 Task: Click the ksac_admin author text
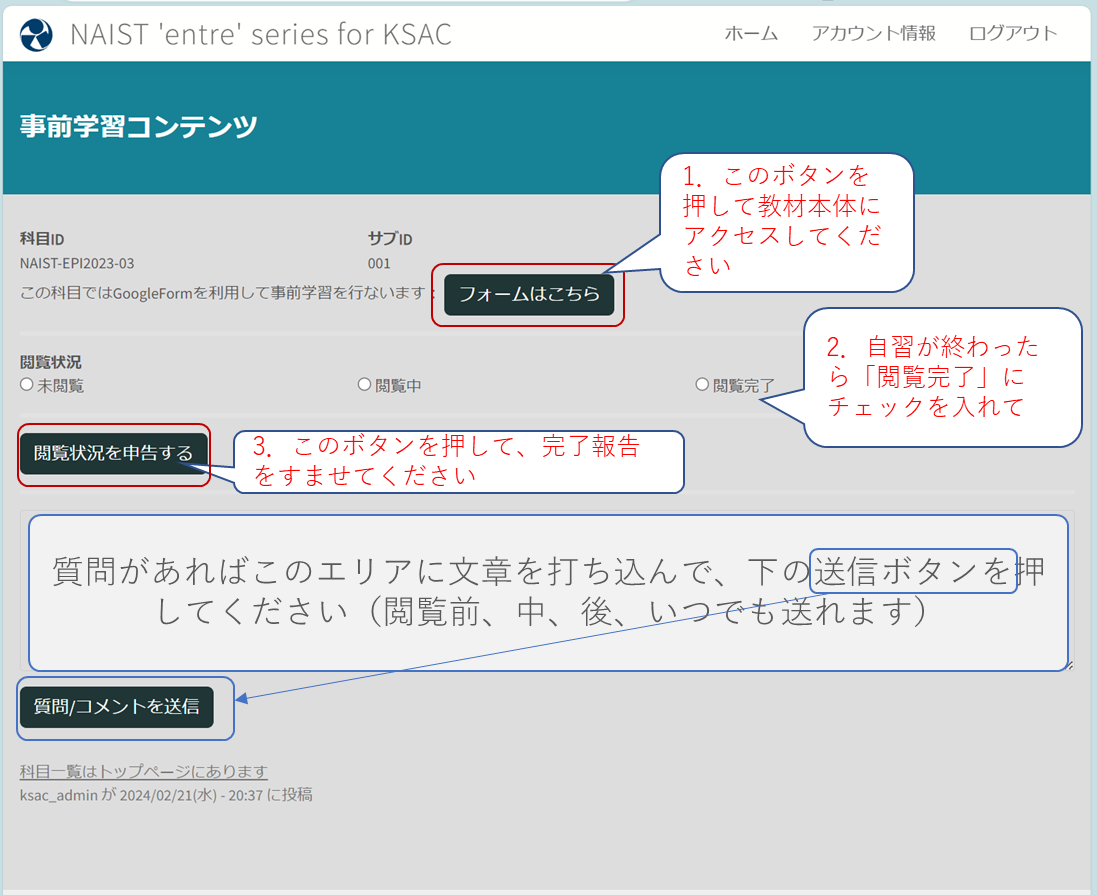(x=59, y=795)
